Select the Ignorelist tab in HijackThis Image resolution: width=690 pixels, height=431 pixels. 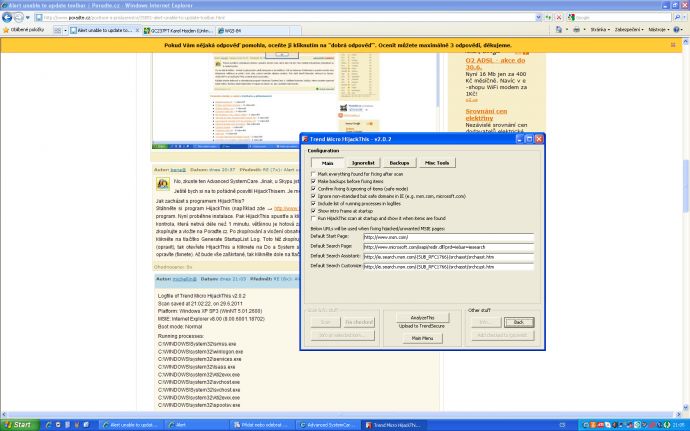[x=363, y=162]
